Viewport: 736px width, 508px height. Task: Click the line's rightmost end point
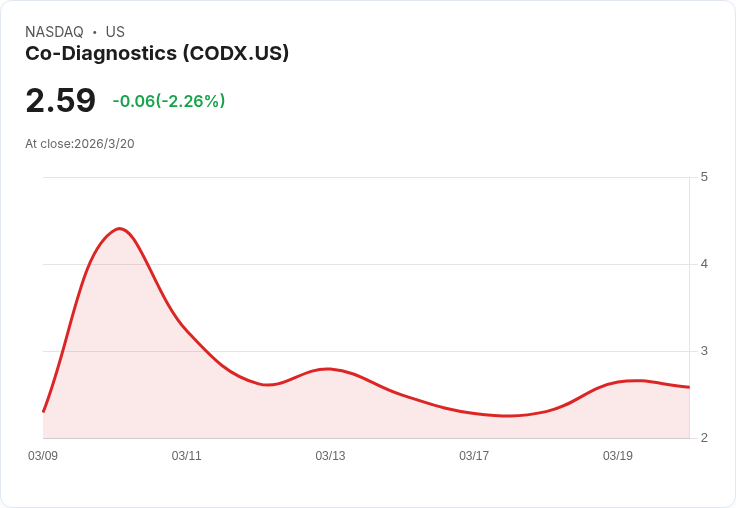click(689, 387)
